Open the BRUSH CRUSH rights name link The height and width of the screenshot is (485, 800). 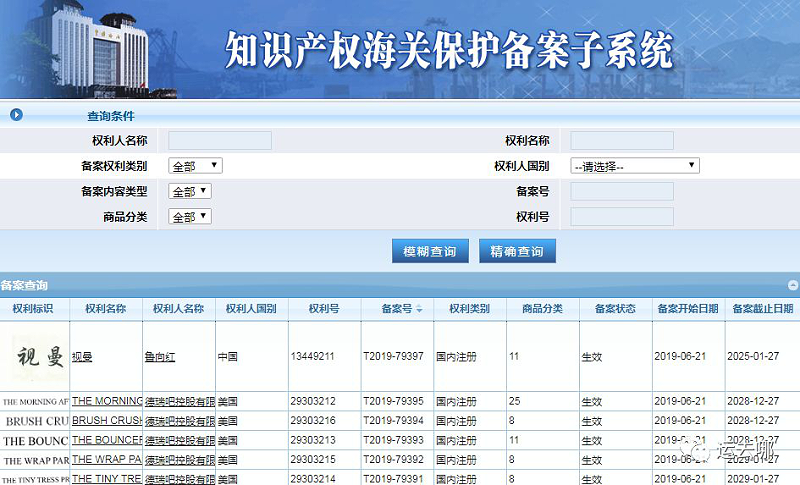point(107,421)
